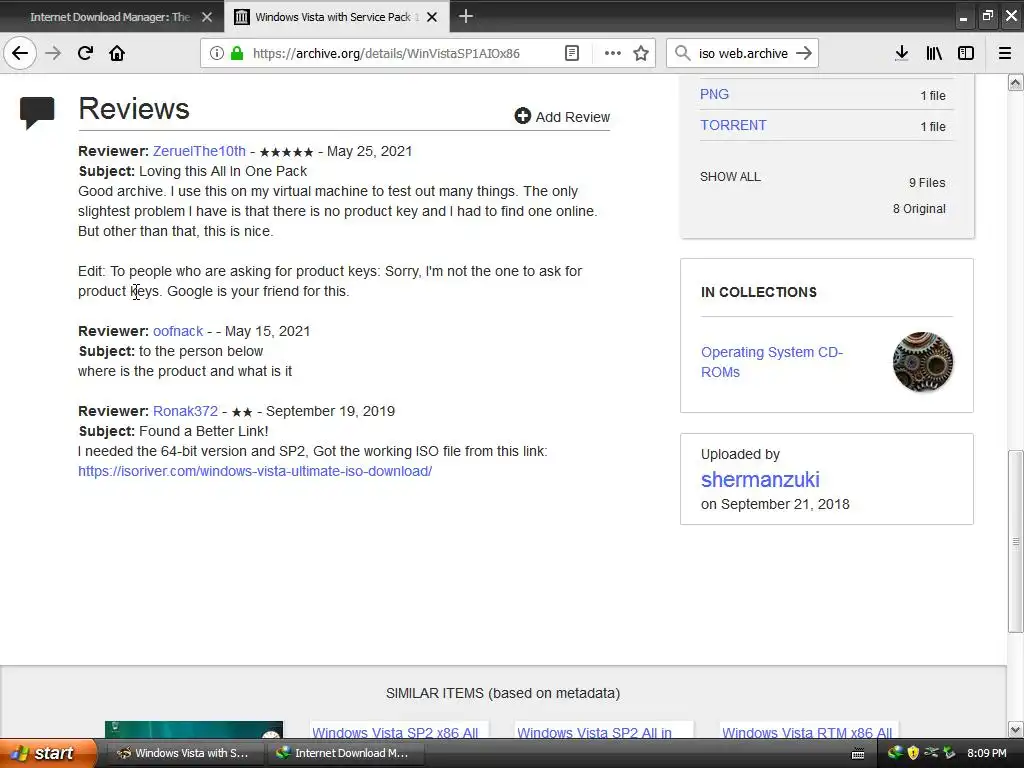Image resolution: width=1024 pixels, height=768 pixels.
Task: Open a new browser tab
Action: 466,16
